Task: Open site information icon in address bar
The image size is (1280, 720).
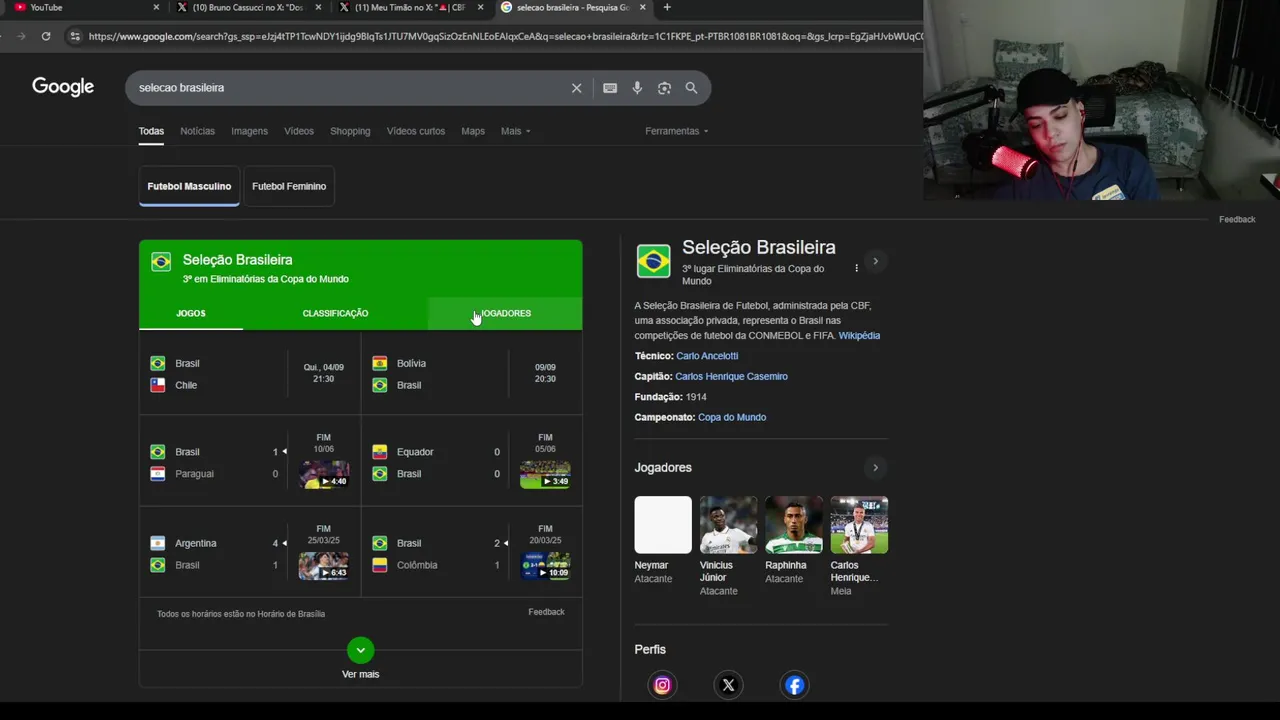Action: (74, 36)
